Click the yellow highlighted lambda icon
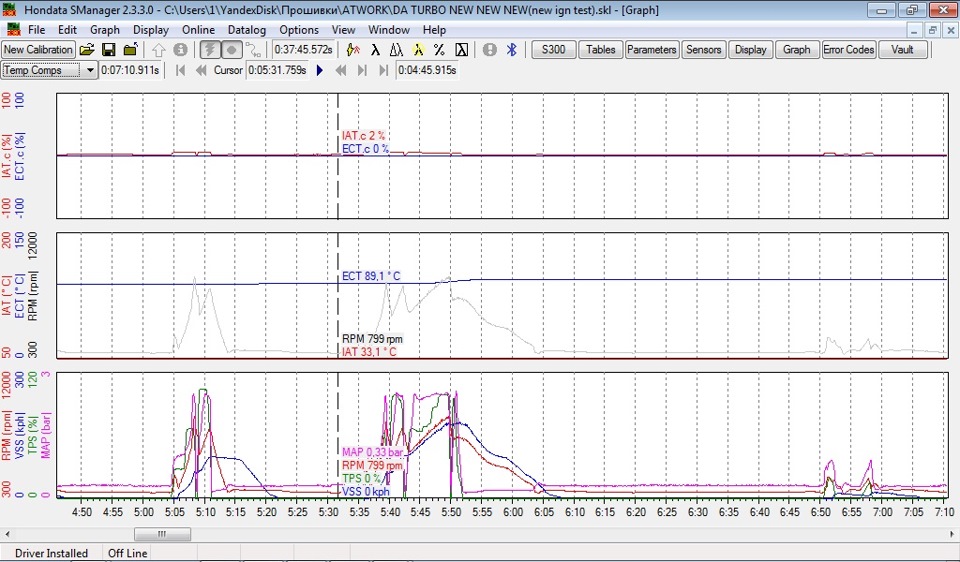The image size is (960, 562). [x=418, y=50]
